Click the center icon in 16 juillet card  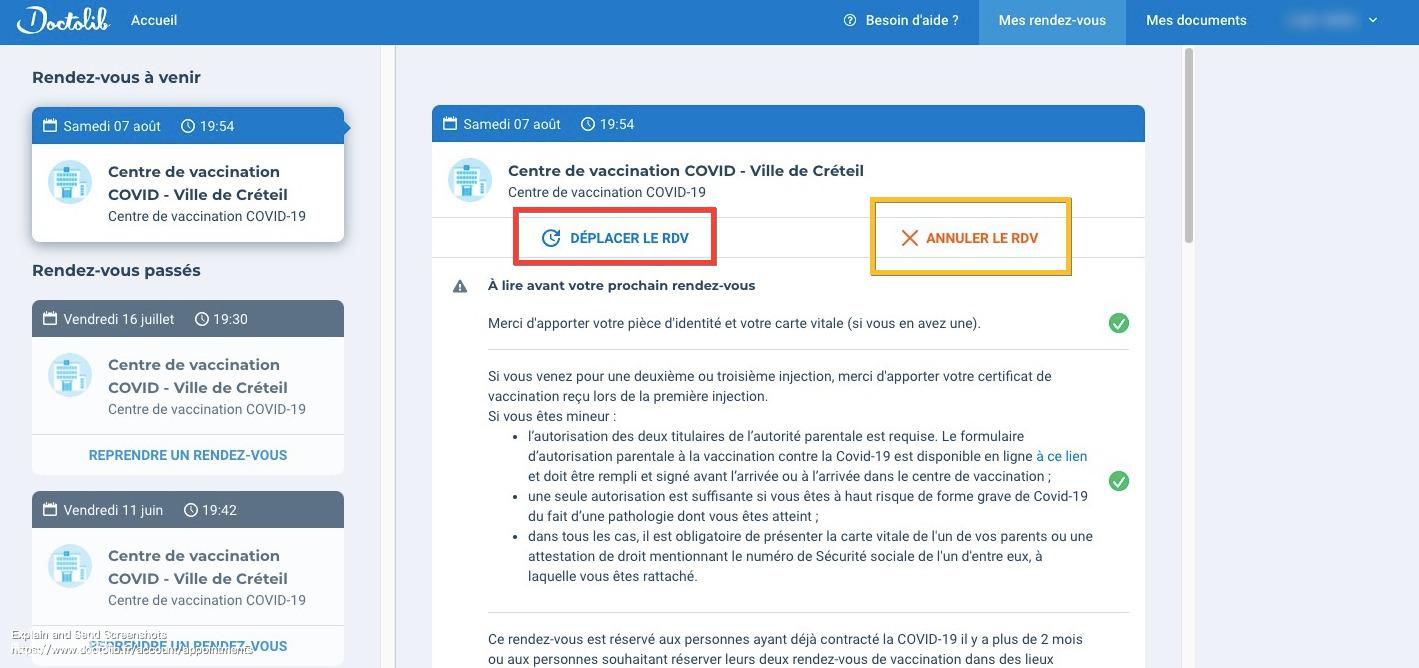tap(70, 375)
